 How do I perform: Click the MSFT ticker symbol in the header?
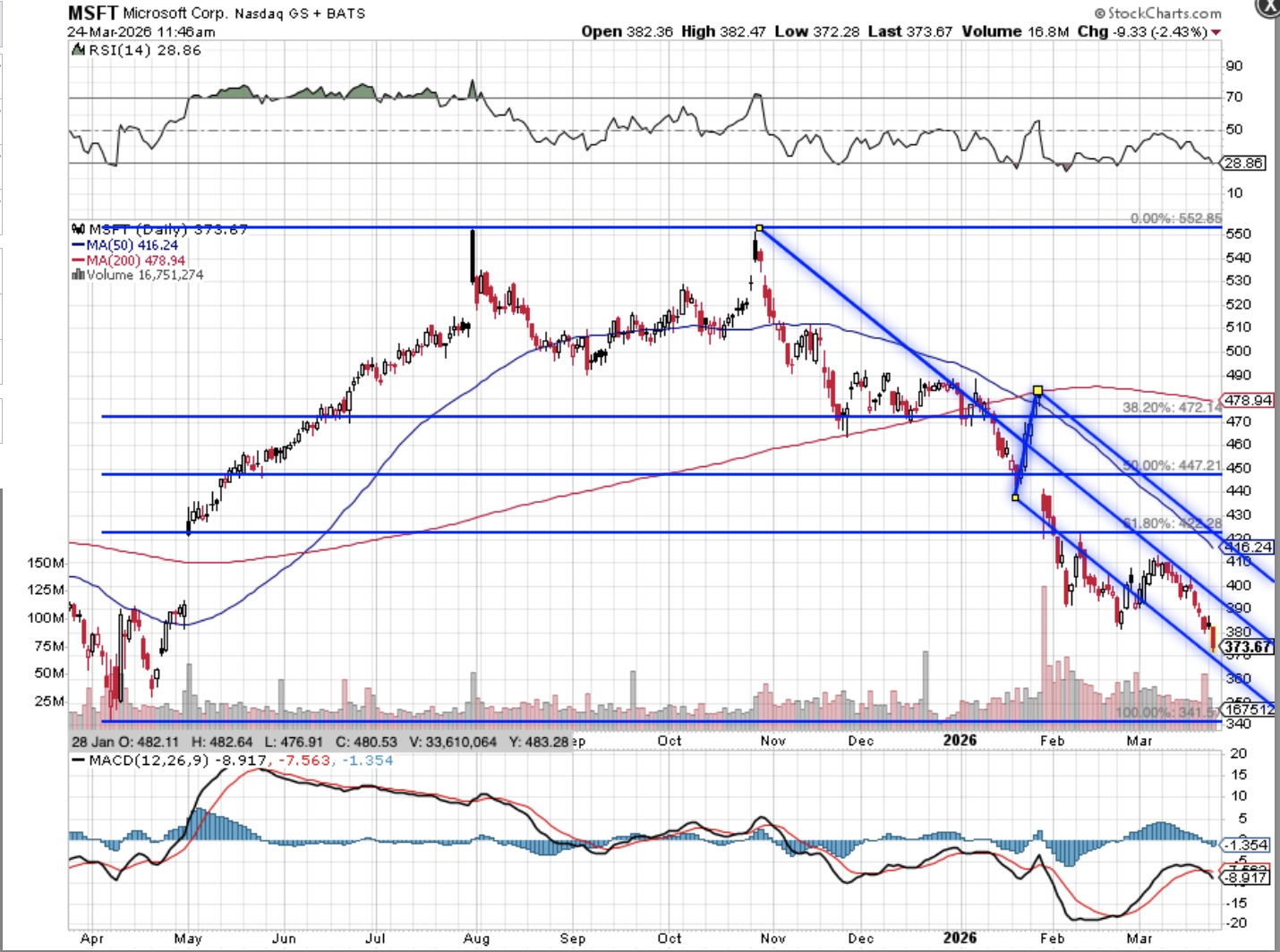tap(92, 13)
